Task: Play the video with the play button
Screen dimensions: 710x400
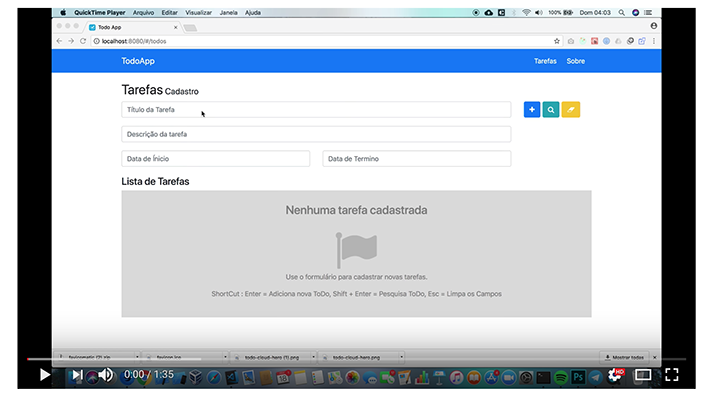Action: 44,375
